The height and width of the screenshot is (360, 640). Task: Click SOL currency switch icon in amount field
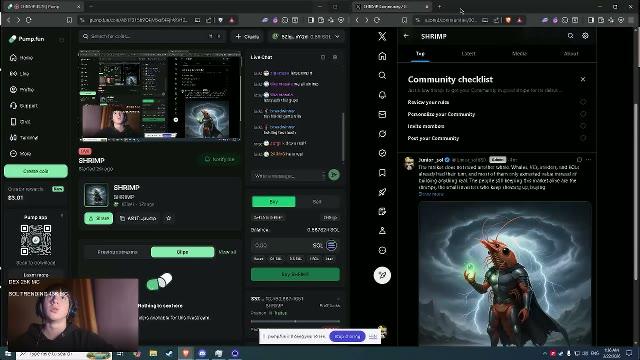pyautogui.click(x=331, y=245)
